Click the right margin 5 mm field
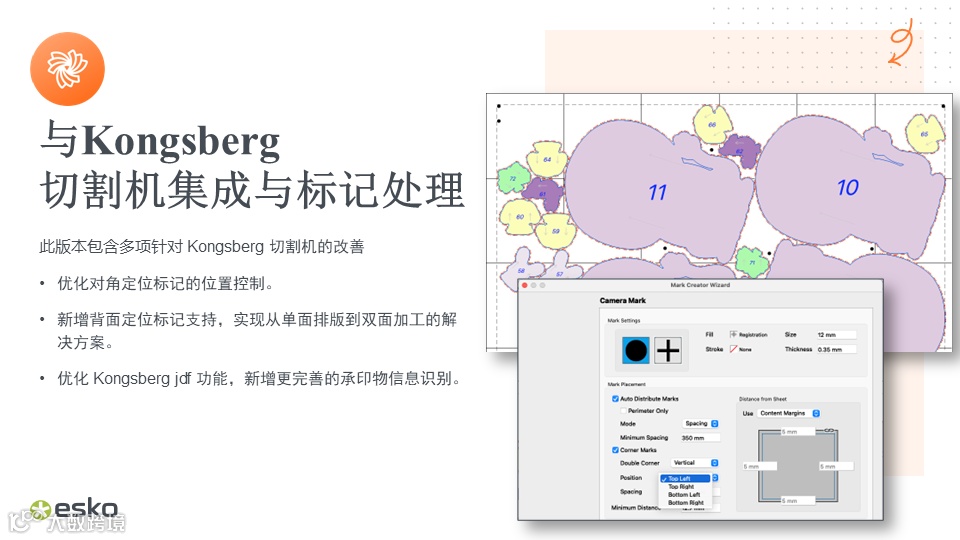Image resolution: width=960 pixels, height=540 pixels. pos(836,467)
